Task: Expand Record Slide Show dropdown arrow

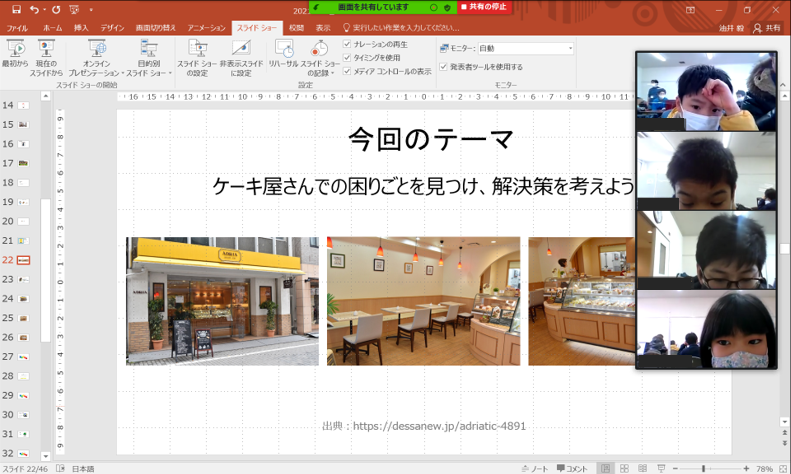Action: click(333, 73)
